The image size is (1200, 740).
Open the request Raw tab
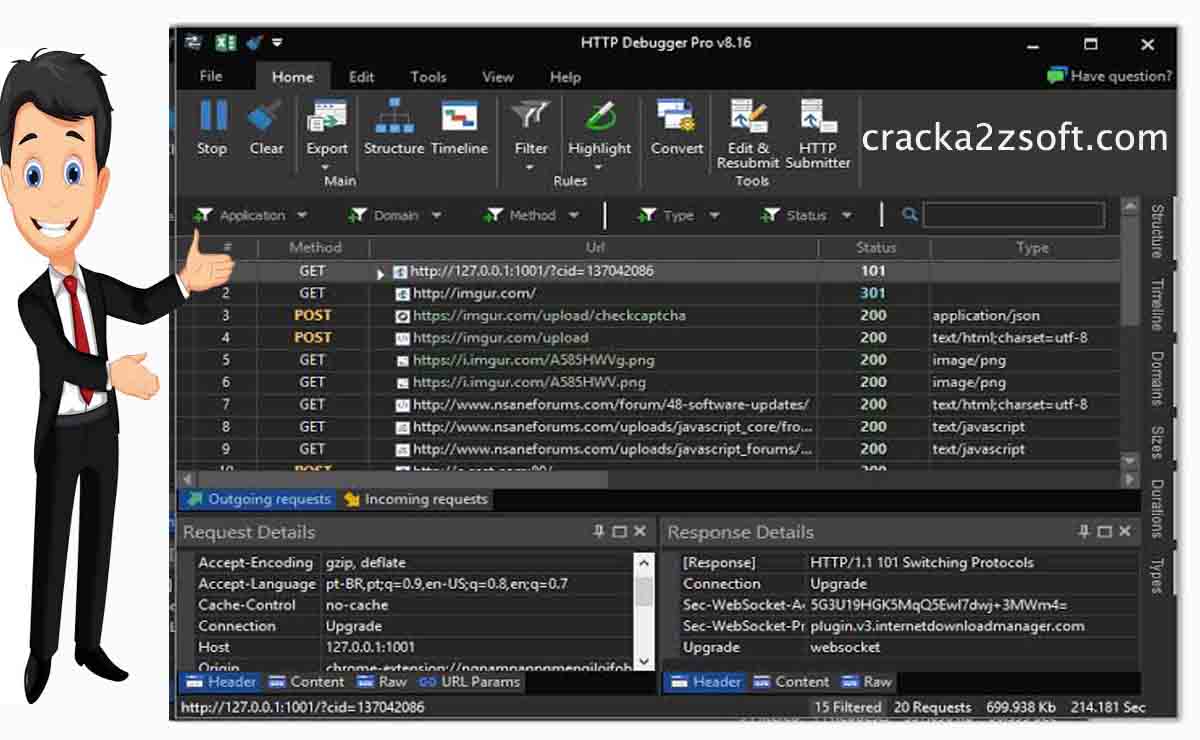381,682
